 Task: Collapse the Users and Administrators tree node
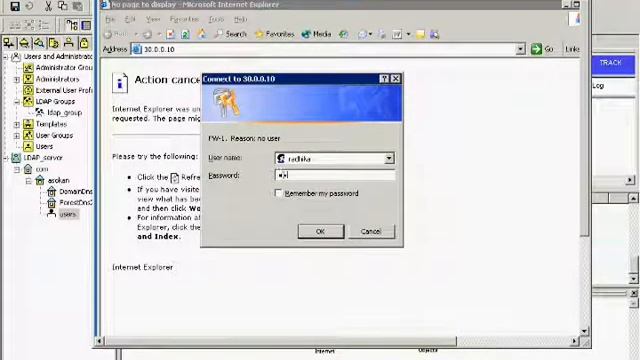click(x=5, y=57)
